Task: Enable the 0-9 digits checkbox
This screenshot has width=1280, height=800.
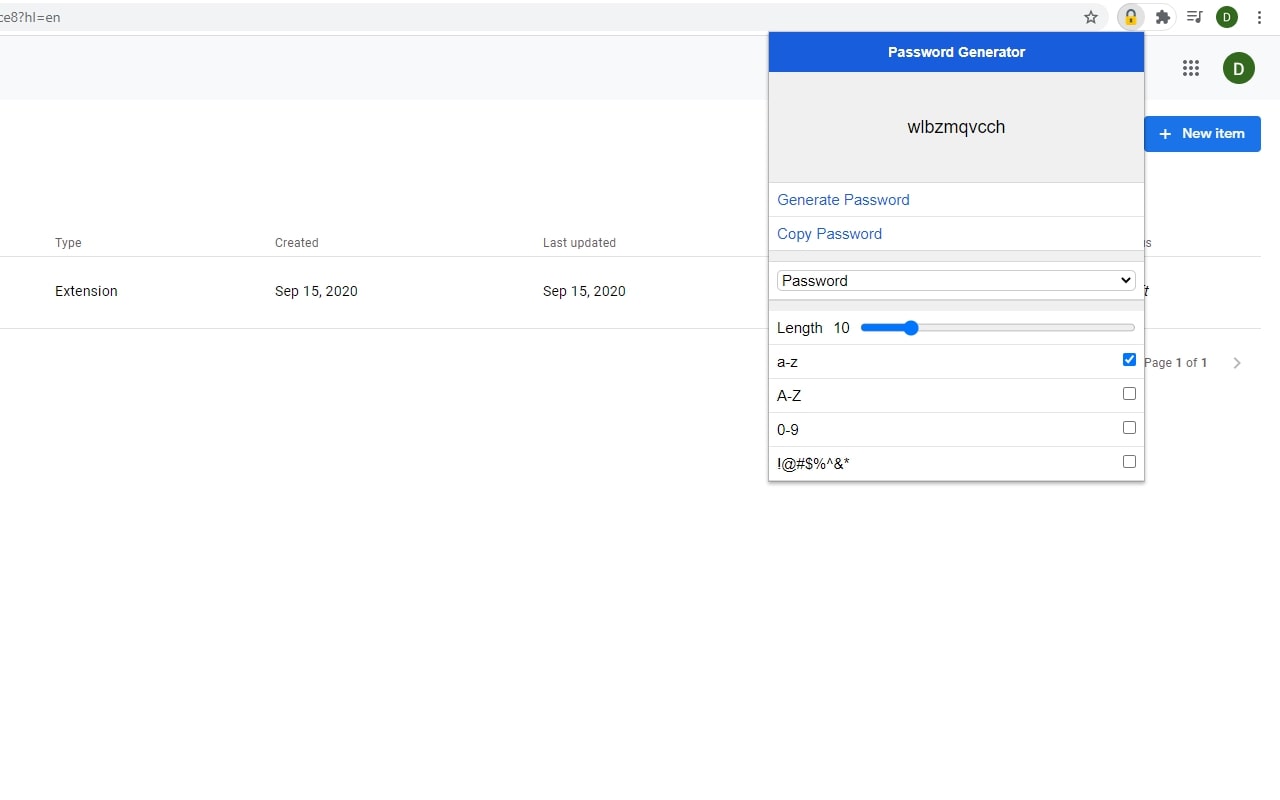Action: [1129, 428]
